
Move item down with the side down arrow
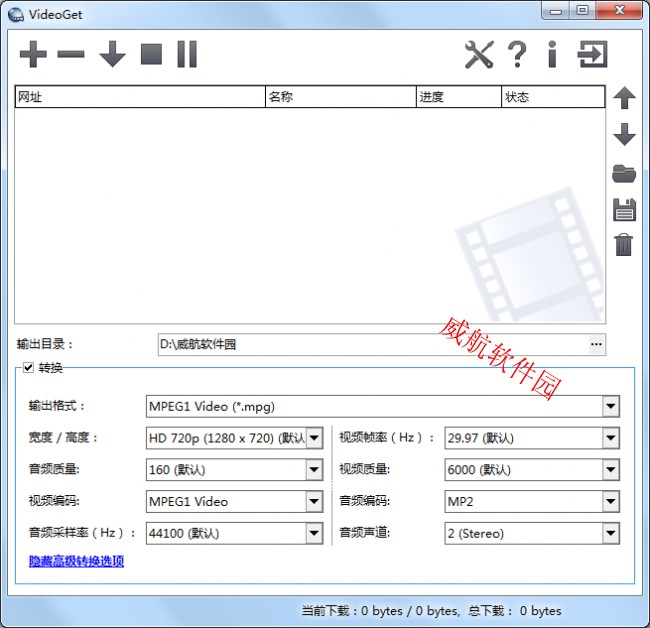[x=624, y=134]
